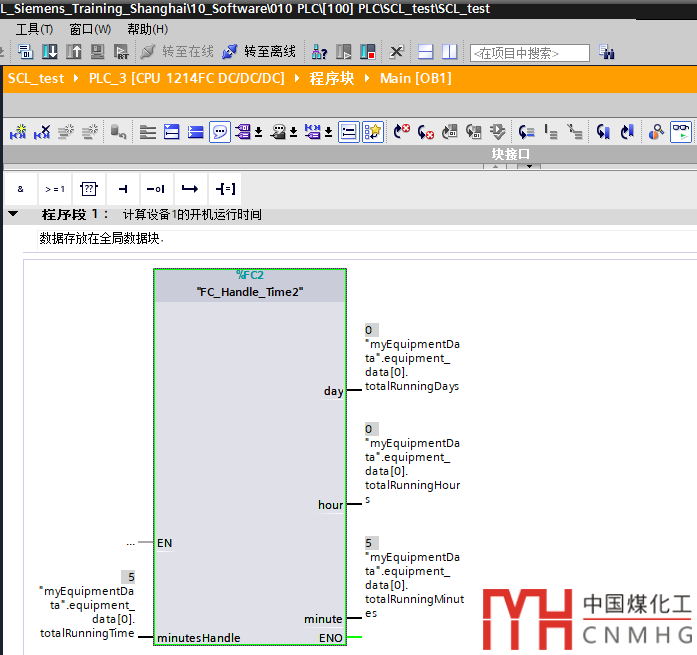This screenshot has height=655, width=697.
Task: Focus the search in project field
Action: click(x=530, y=53)
